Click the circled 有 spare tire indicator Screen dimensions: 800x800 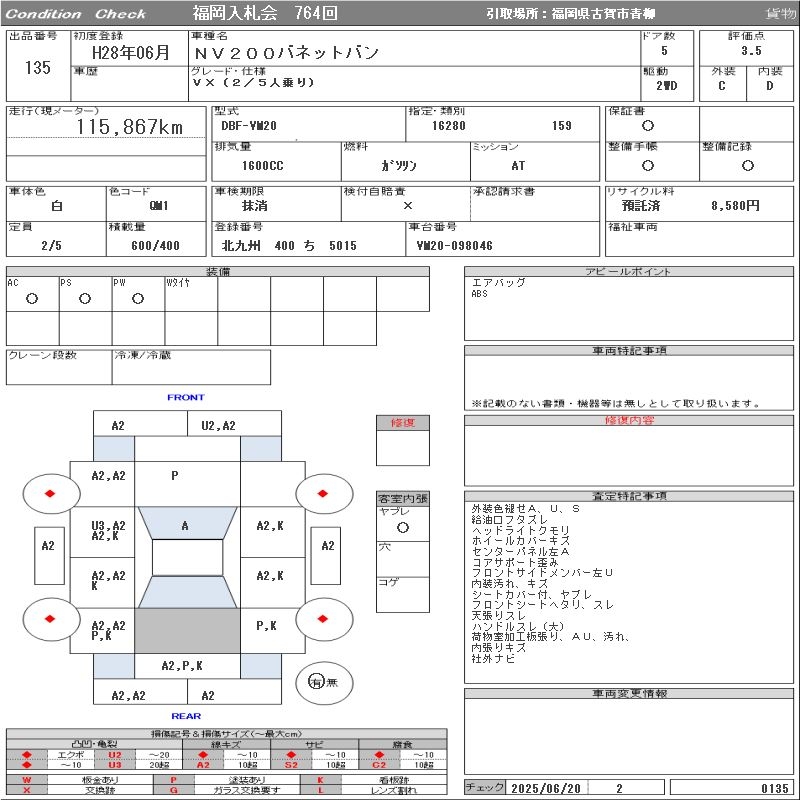316,682
